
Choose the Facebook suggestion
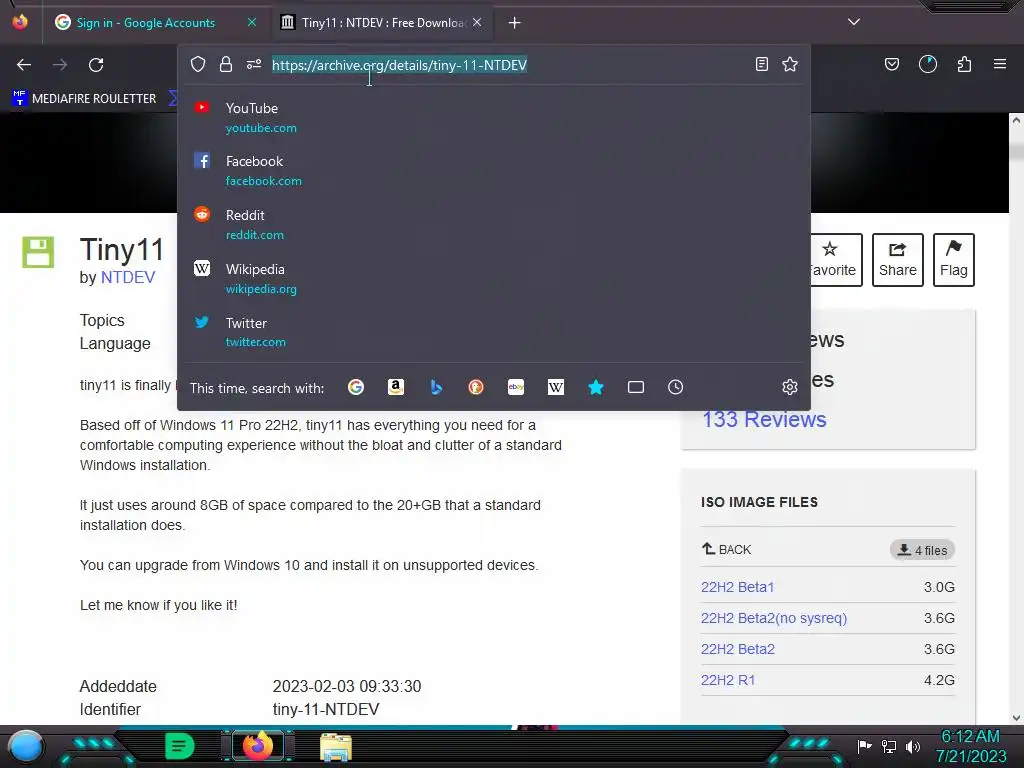(x=494, y=170)
